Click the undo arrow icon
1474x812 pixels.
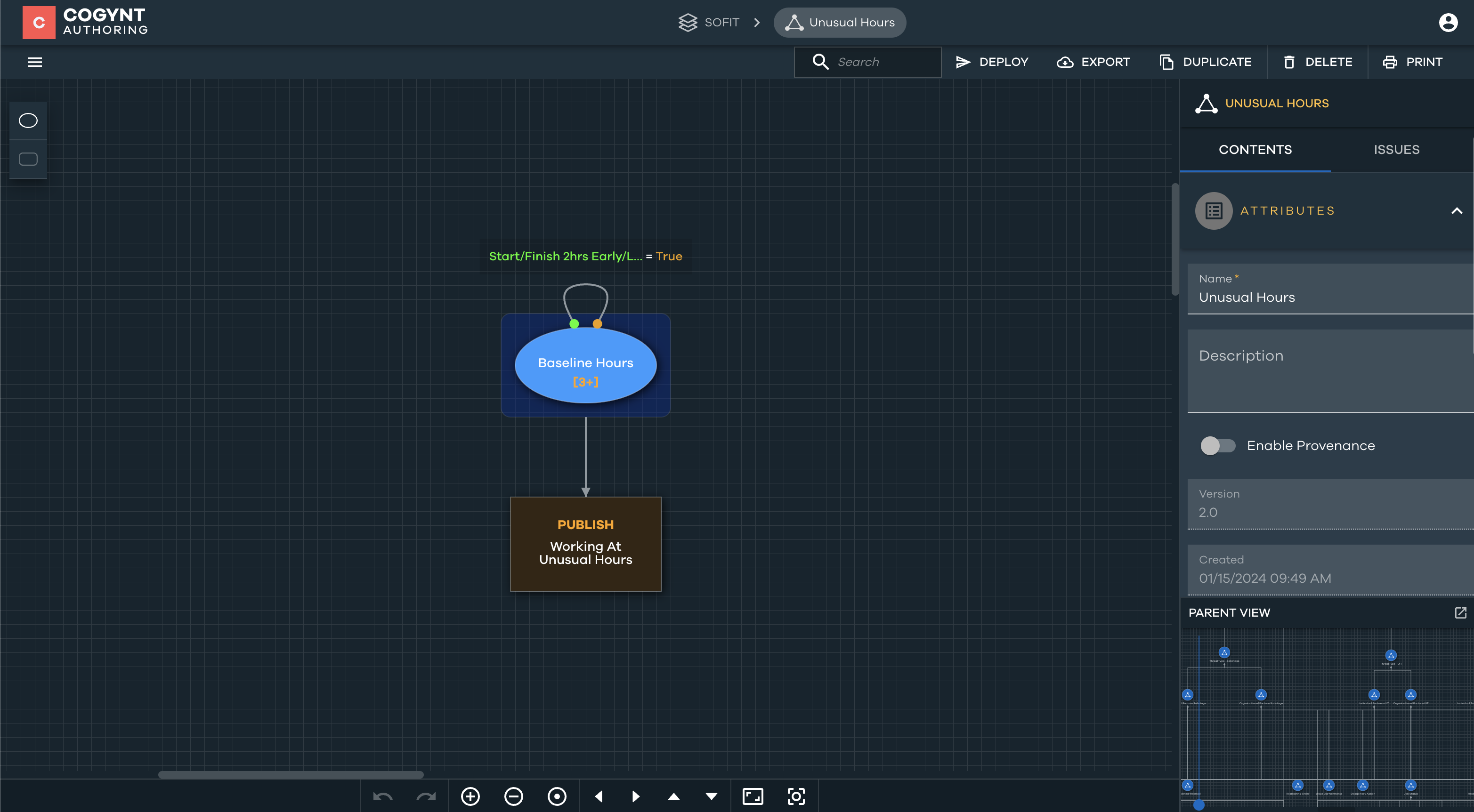point(383,796)
